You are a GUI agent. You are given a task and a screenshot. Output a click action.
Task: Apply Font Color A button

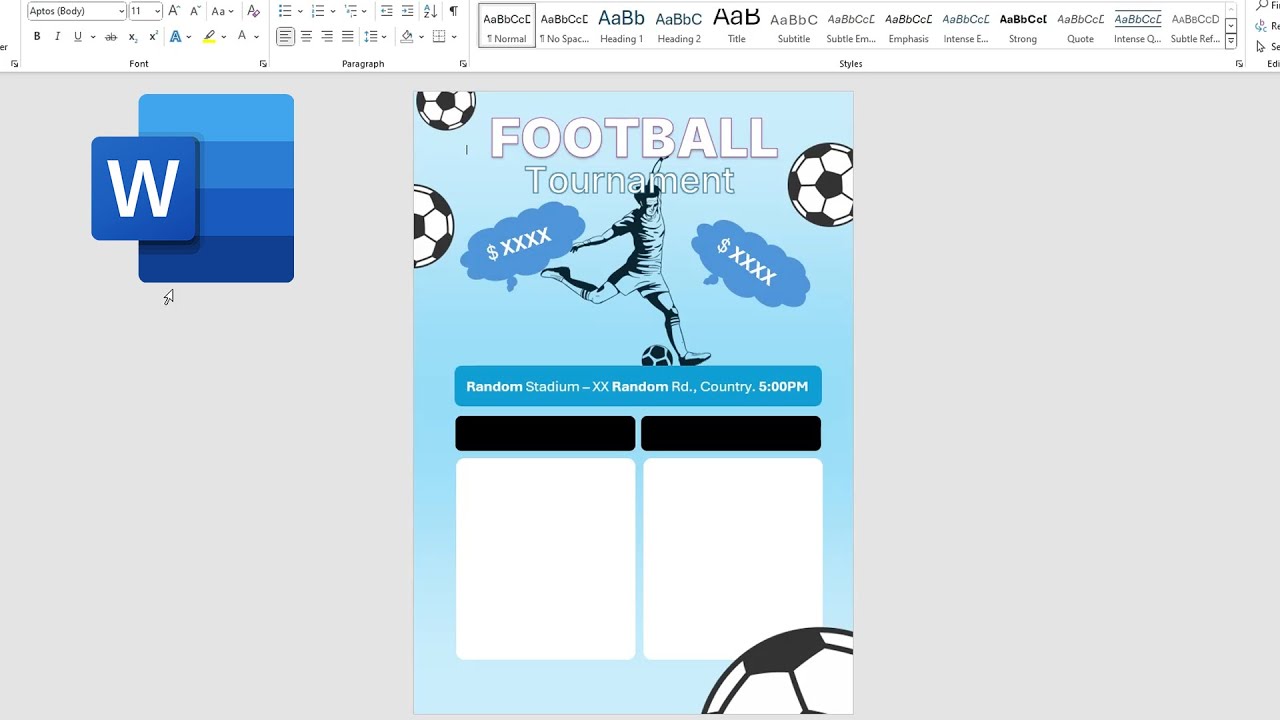[x=241, y=37]
